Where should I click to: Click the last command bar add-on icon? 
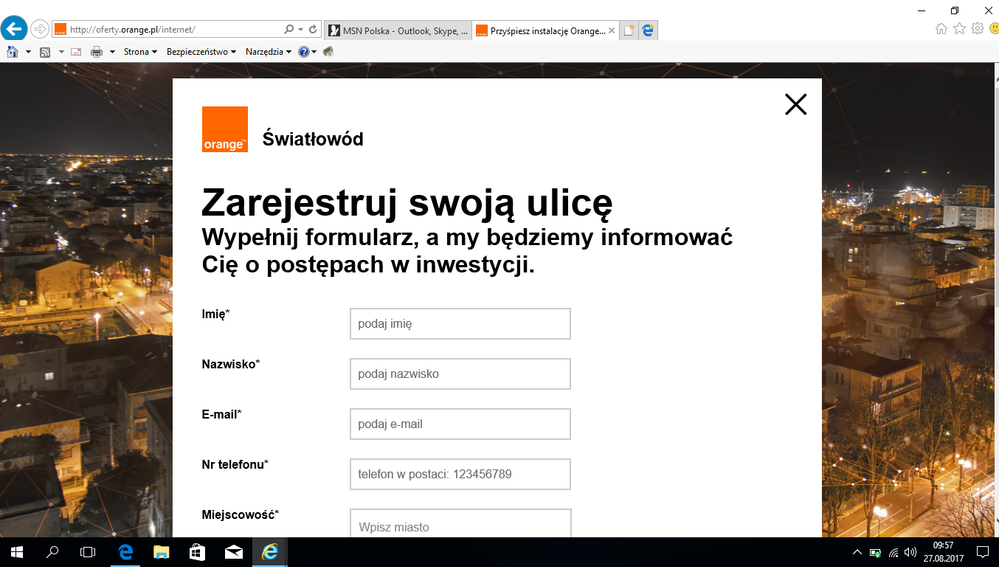pos(328,52)
